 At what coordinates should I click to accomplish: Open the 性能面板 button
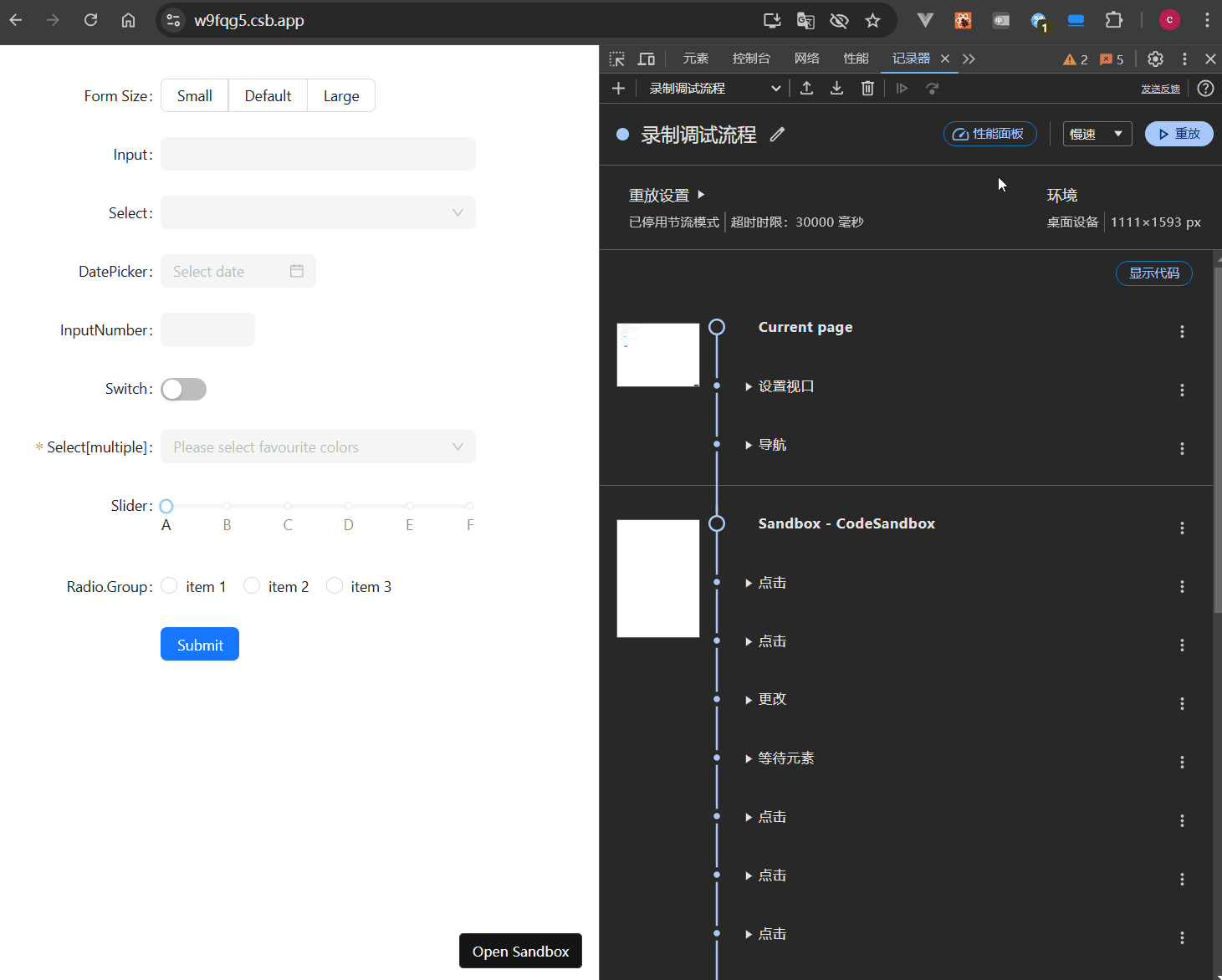pos(989,134)
